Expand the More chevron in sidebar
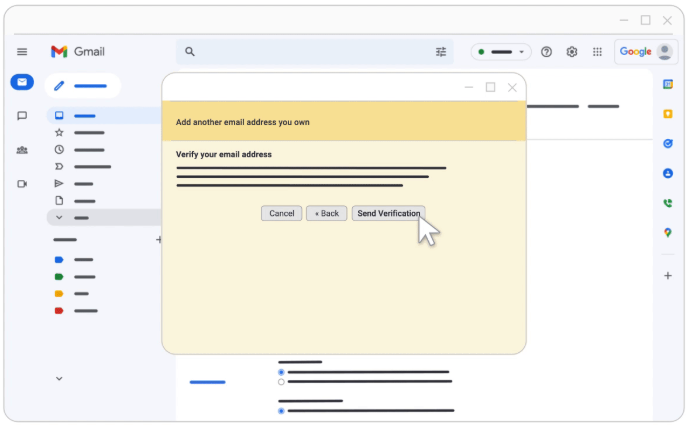Screen dimensions: 691x429 click(x=59, y=218)
